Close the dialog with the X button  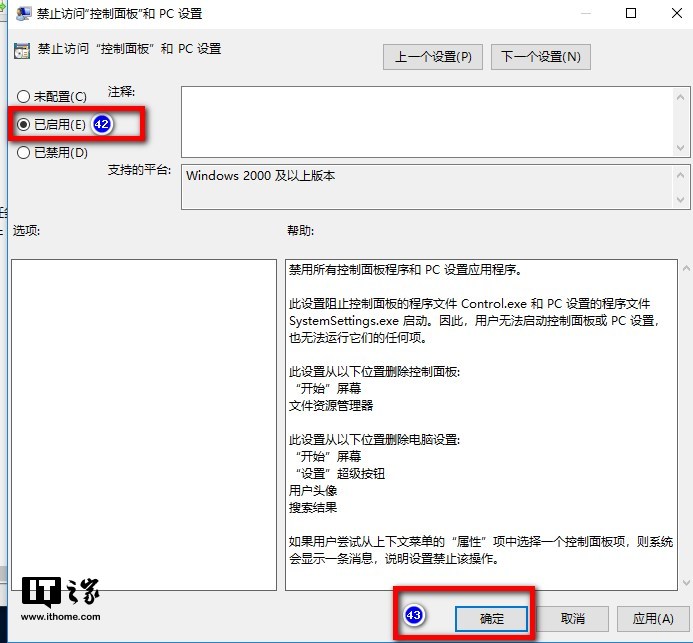coord(677,13)
